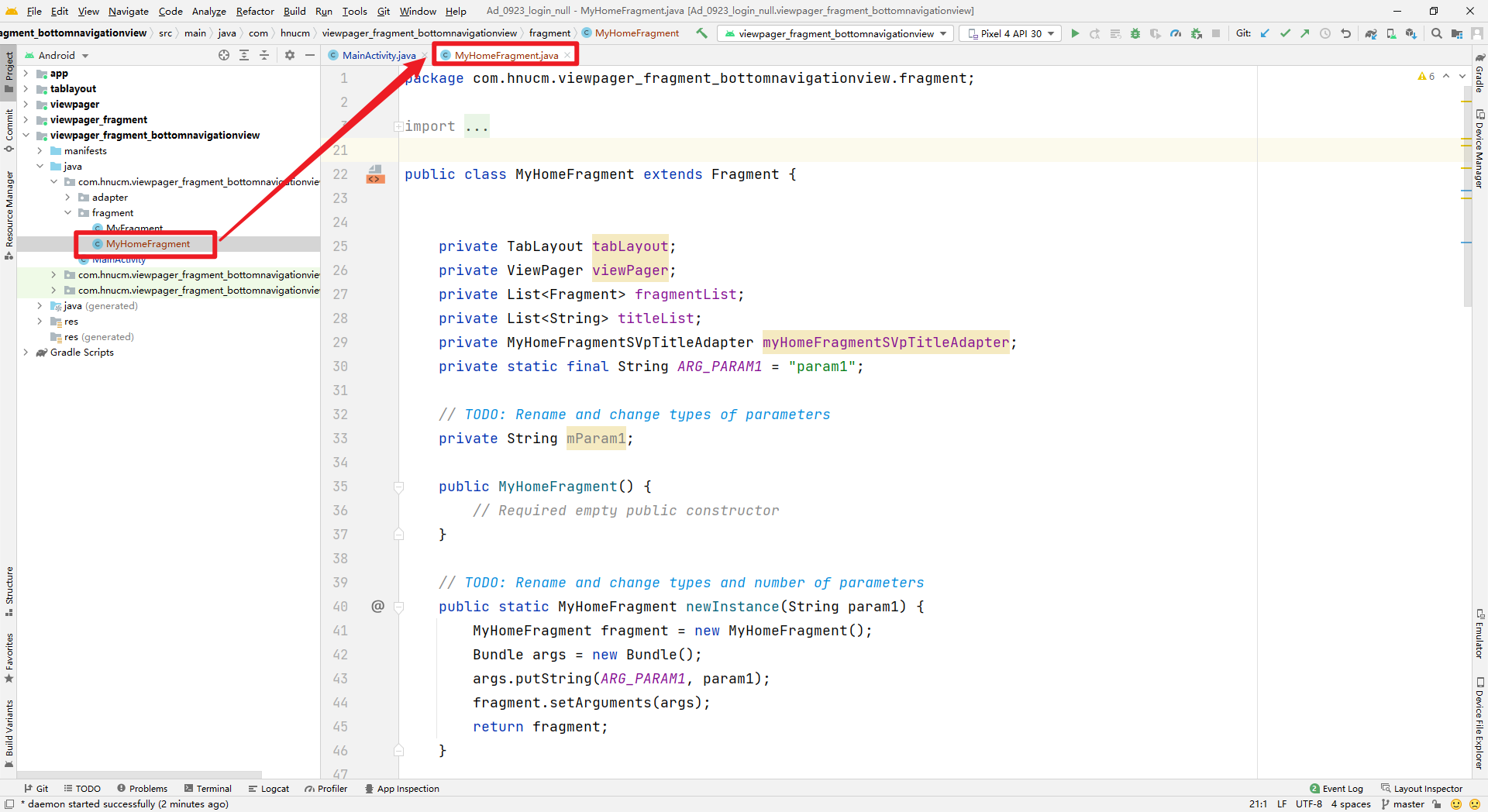The height and width of the screenshot is (812, 1488).
Task: Sync project with Gradle files icon
Action: tap(1371, 33)
